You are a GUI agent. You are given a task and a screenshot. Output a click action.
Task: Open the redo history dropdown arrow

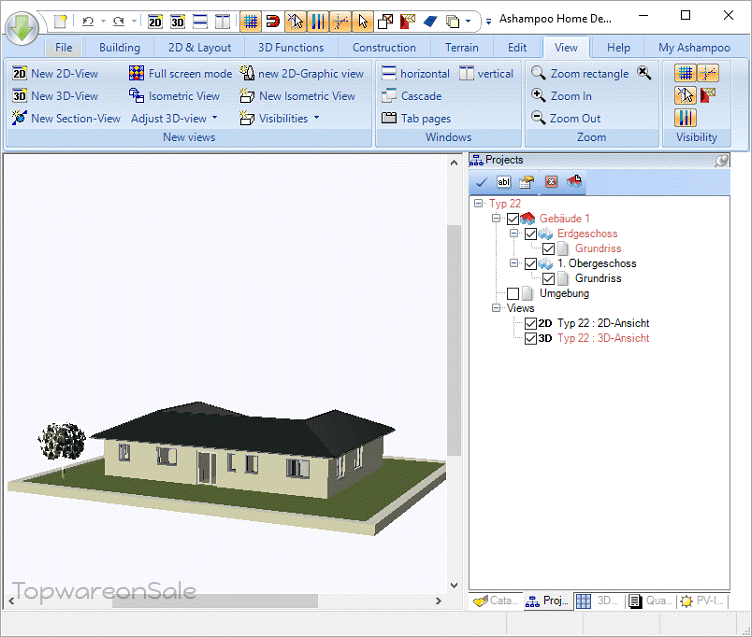[134, 21]
